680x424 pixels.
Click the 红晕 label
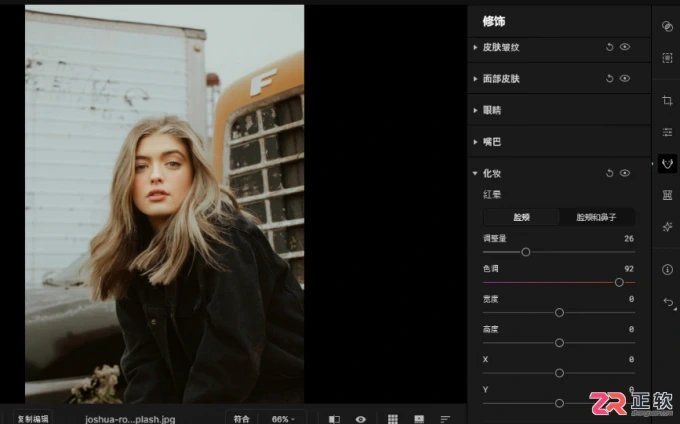click(x=492, y=194)
